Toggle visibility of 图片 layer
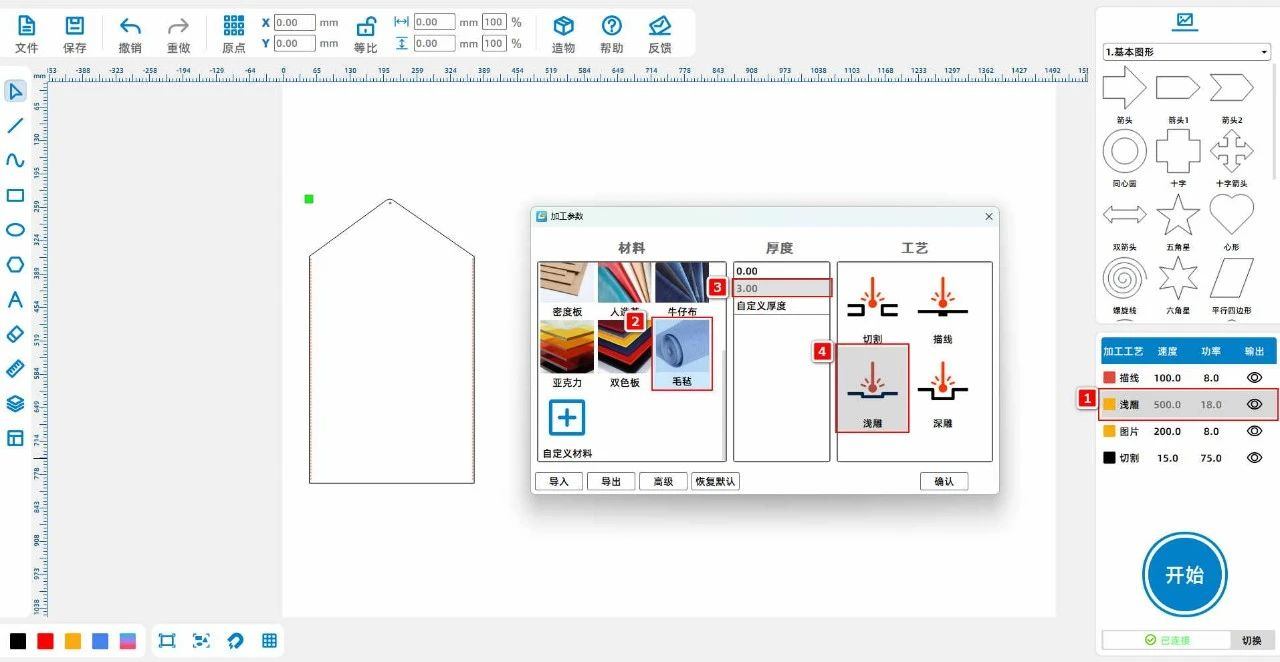Screen dimensions: 1280x662 tap(1255, 431)
